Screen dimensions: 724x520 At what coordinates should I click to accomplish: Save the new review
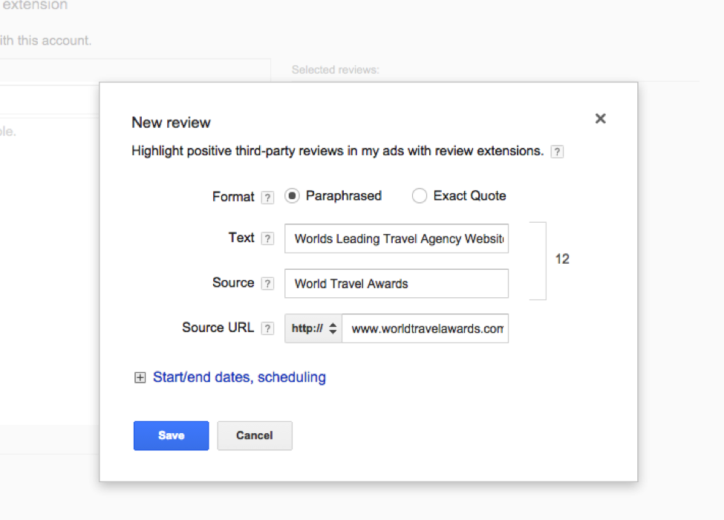coord(171,435)
